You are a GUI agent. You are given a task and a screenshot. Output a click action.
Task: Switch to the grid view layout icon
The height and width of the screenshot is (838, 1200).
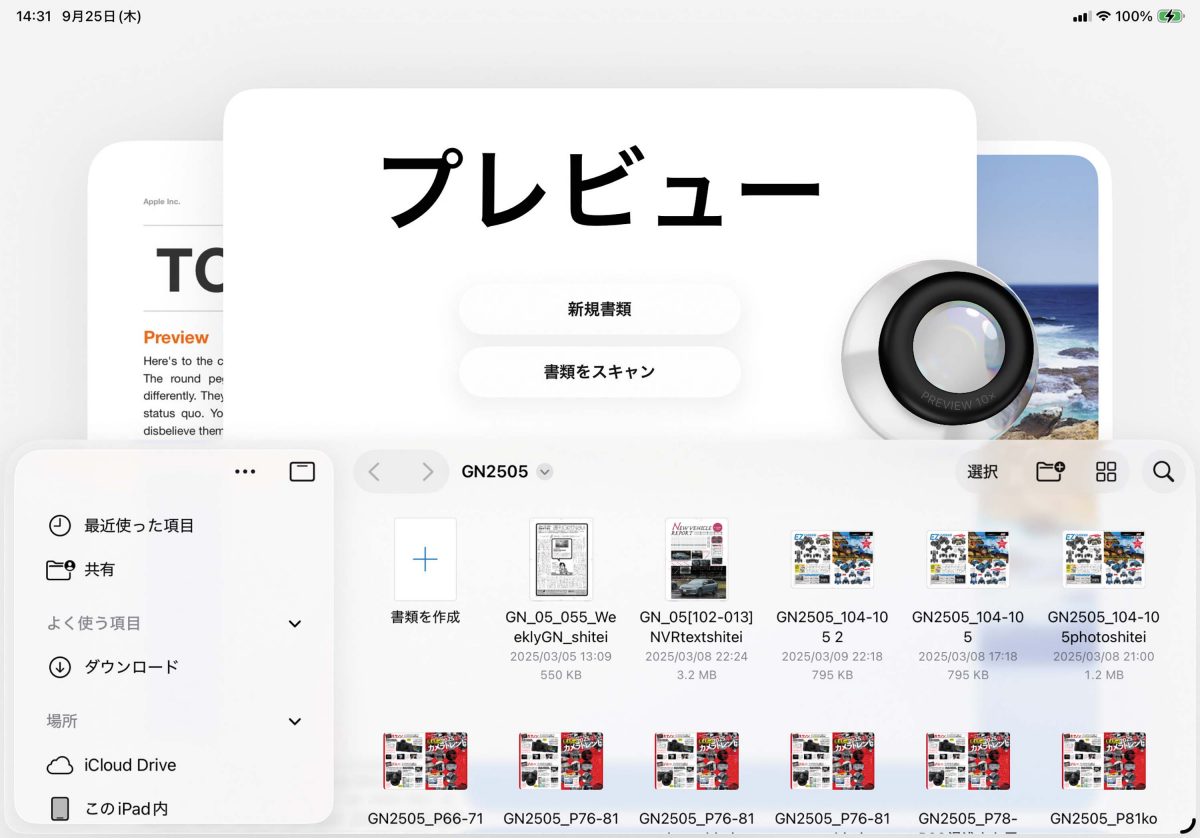tap(1106, 472)
